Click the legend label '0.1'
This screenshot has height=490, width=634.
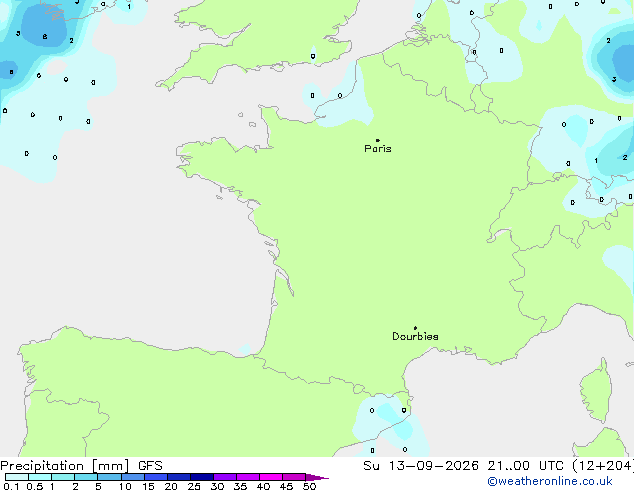pos(11,486)
